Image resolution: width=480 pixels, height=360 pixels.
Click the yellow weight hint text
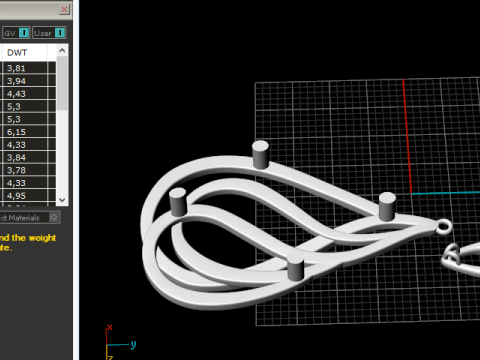pos(28,243)
